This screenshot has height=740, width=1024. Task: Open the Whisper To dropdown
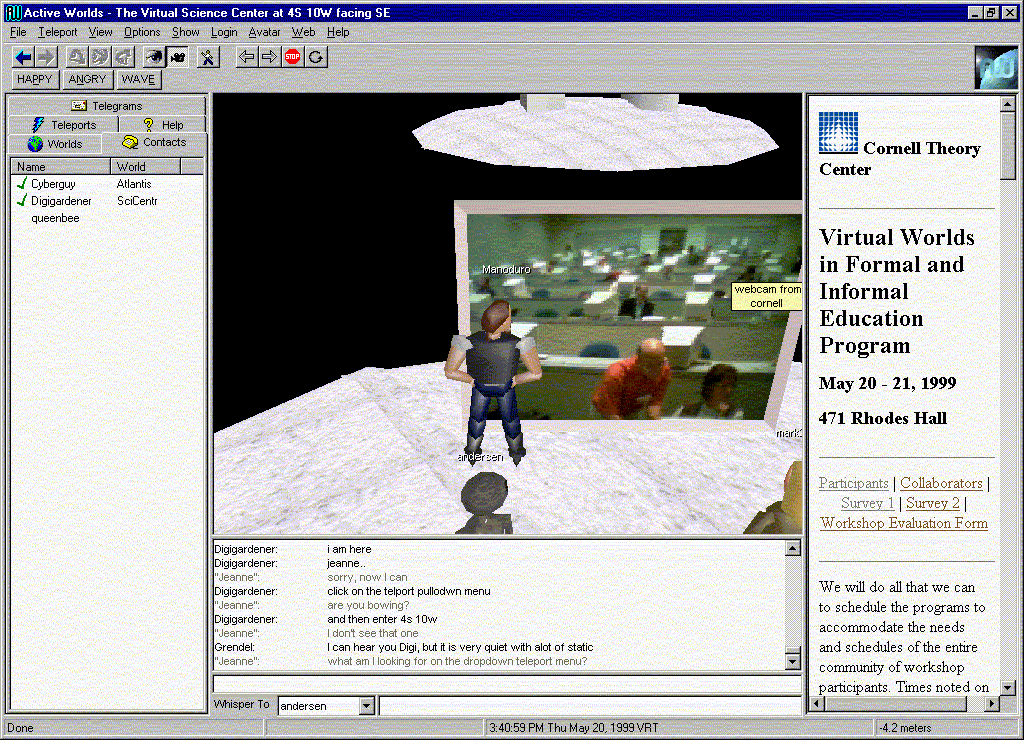(366, 706)
